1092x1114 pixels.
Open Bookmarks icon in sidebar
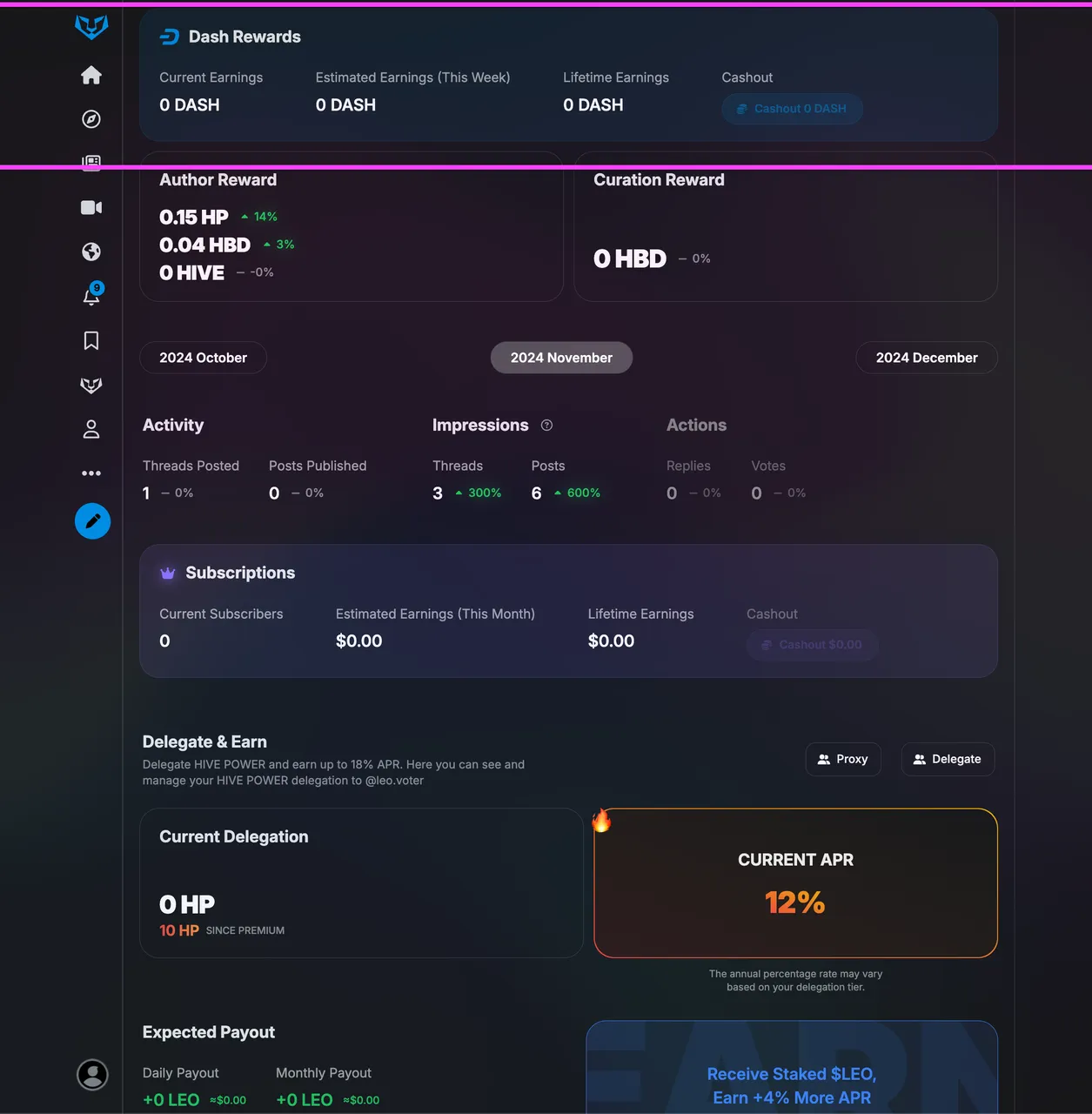tap(91, 340)
